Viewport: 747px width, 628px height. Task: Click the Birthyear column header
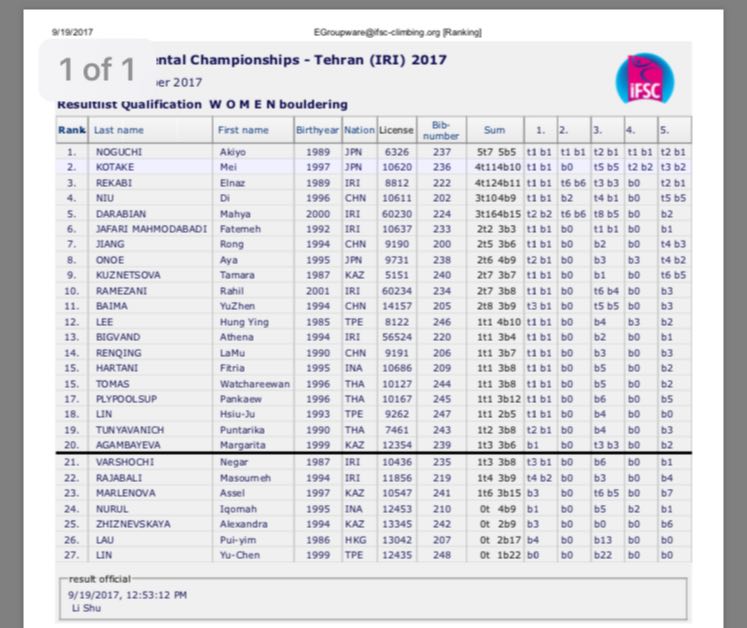pyautogui.click(x=317, y=130)
